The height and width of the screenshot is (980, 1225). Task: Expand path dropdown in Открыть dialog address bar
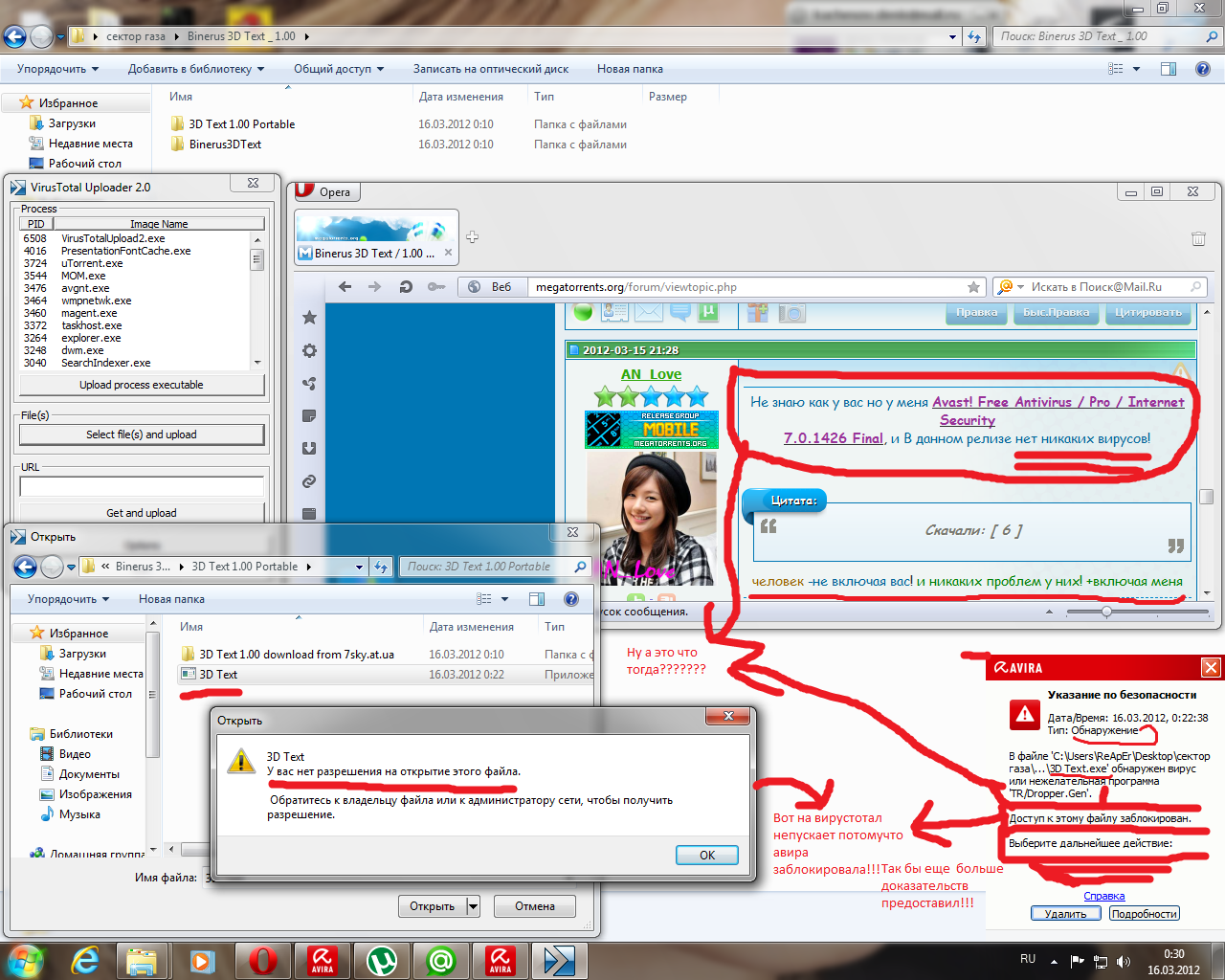pos(359,567)
